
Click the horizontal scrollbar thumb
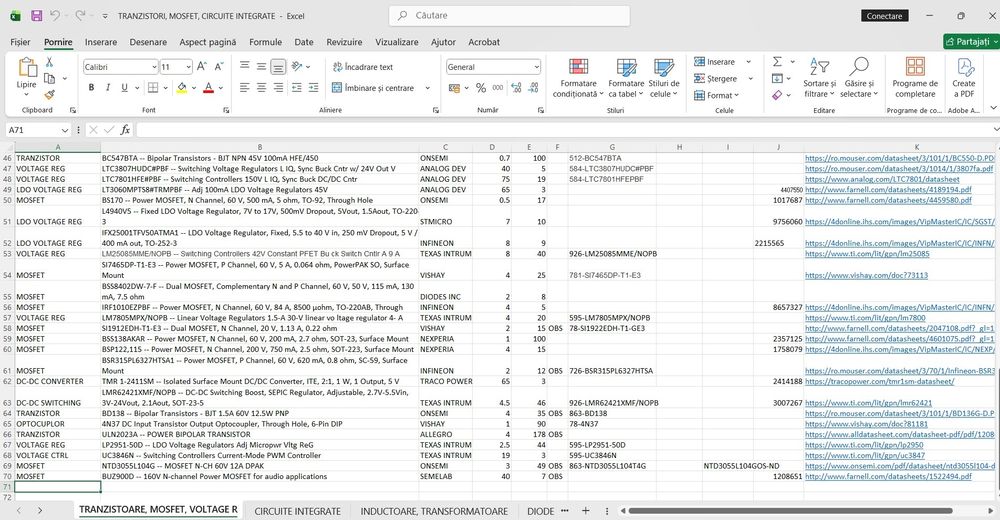[x=791, y=510]
